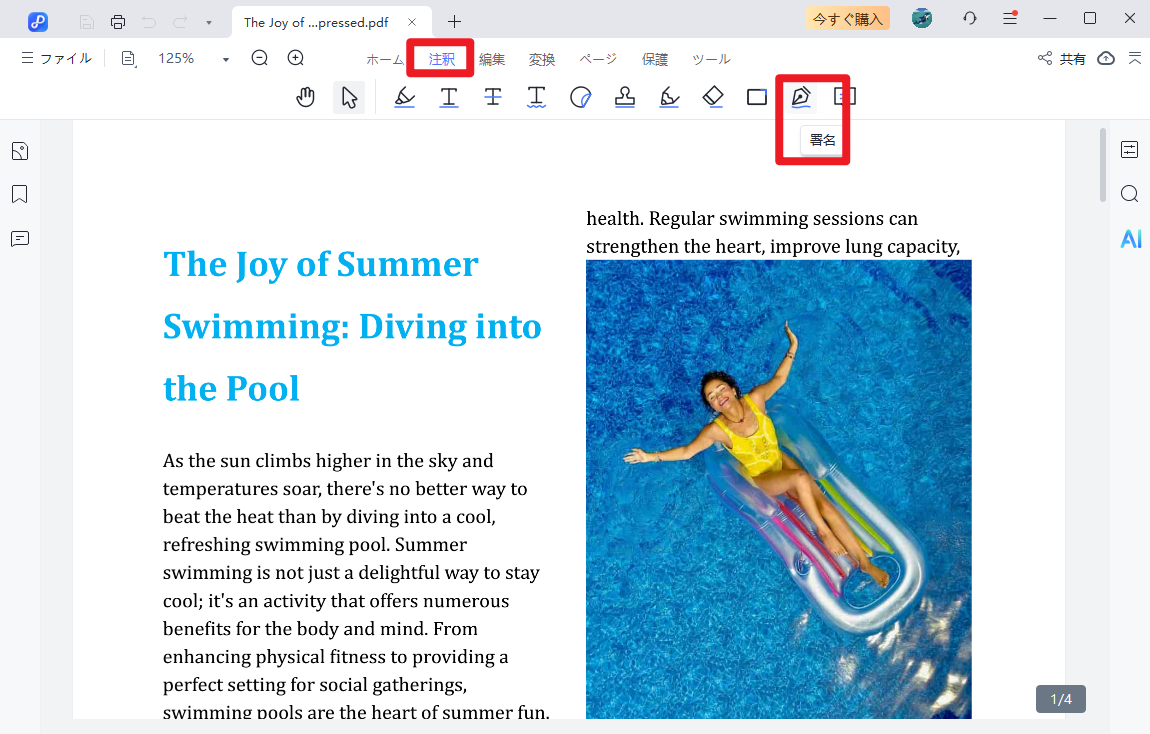Click the vertical scrollbar thumb
The height and width of the screenshot is (734, 1150).
click(1103, 165)
